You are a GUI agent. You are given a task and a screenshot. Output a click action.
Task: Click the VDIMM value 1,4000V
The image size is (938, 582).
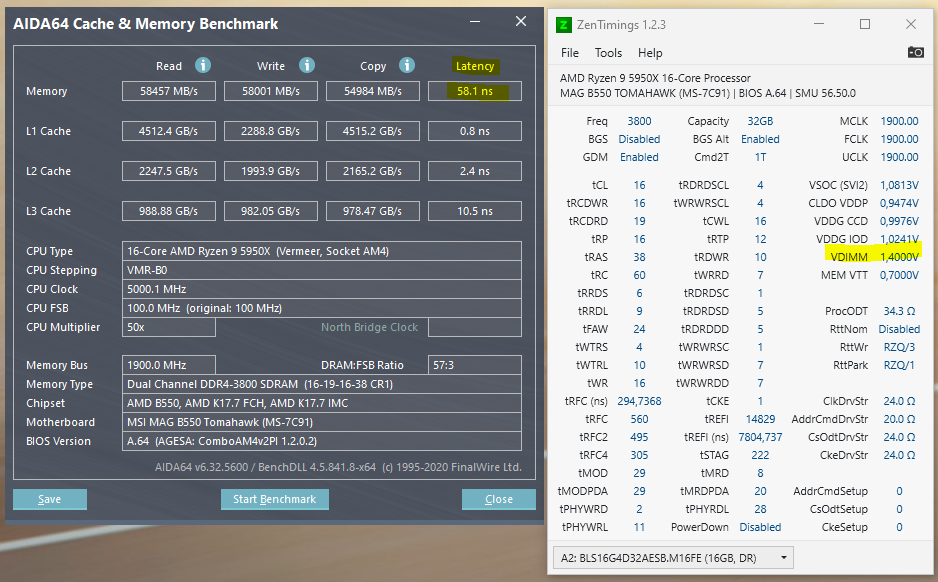(899, 257)
